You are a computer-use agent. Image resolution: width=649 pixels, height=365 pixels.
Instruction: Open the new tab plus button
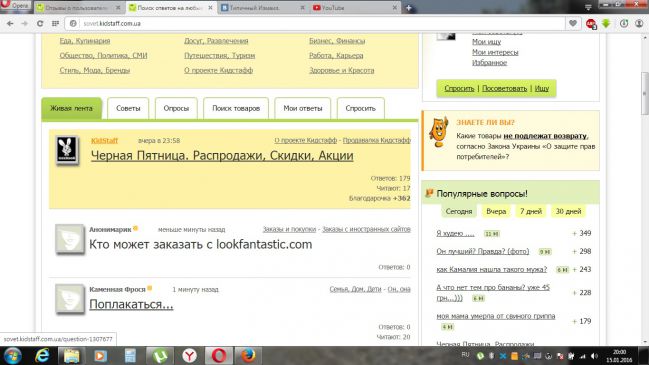pos(408,7)
